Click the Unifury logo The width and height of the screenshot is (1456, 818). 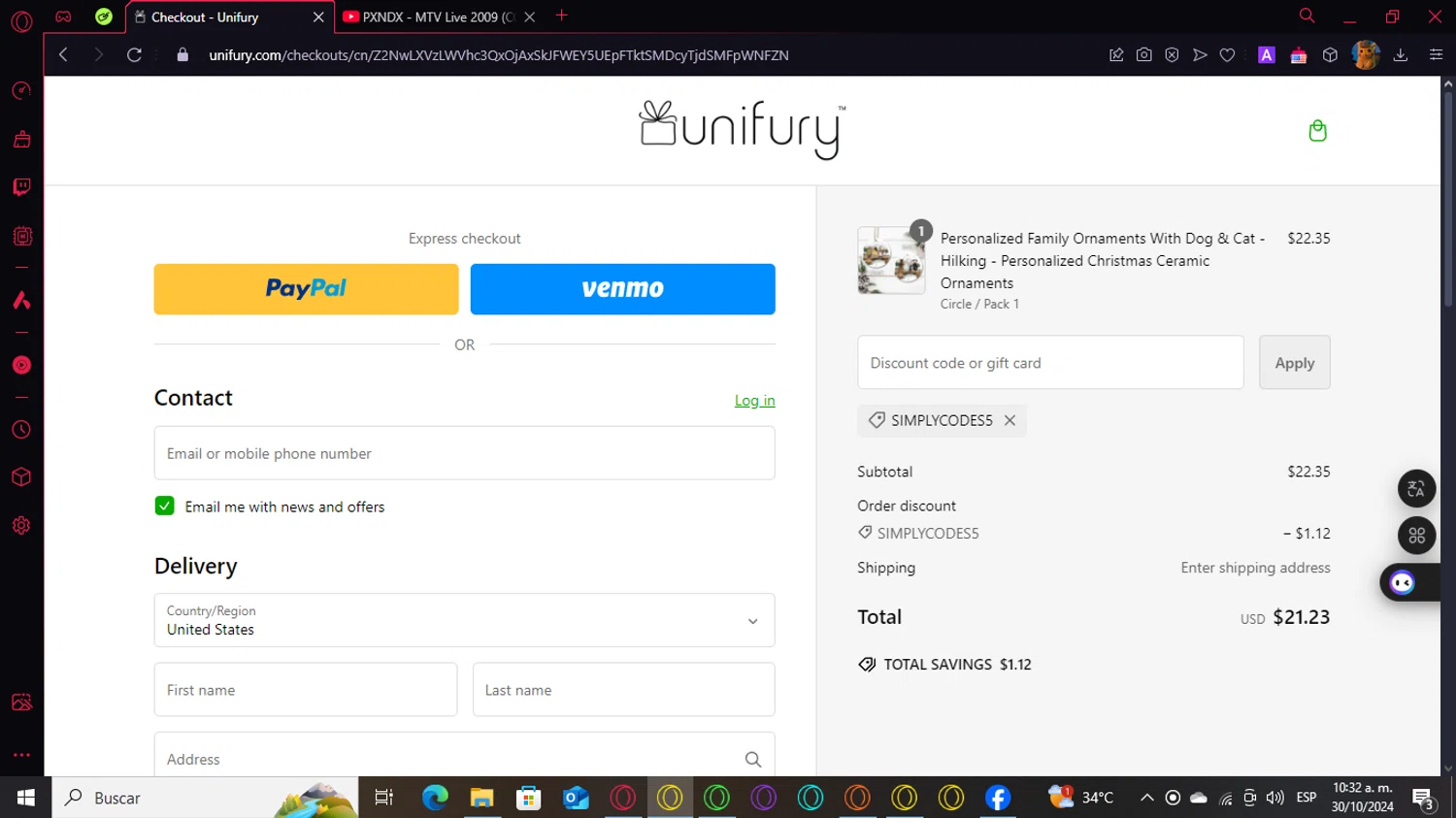pos(743,130)
